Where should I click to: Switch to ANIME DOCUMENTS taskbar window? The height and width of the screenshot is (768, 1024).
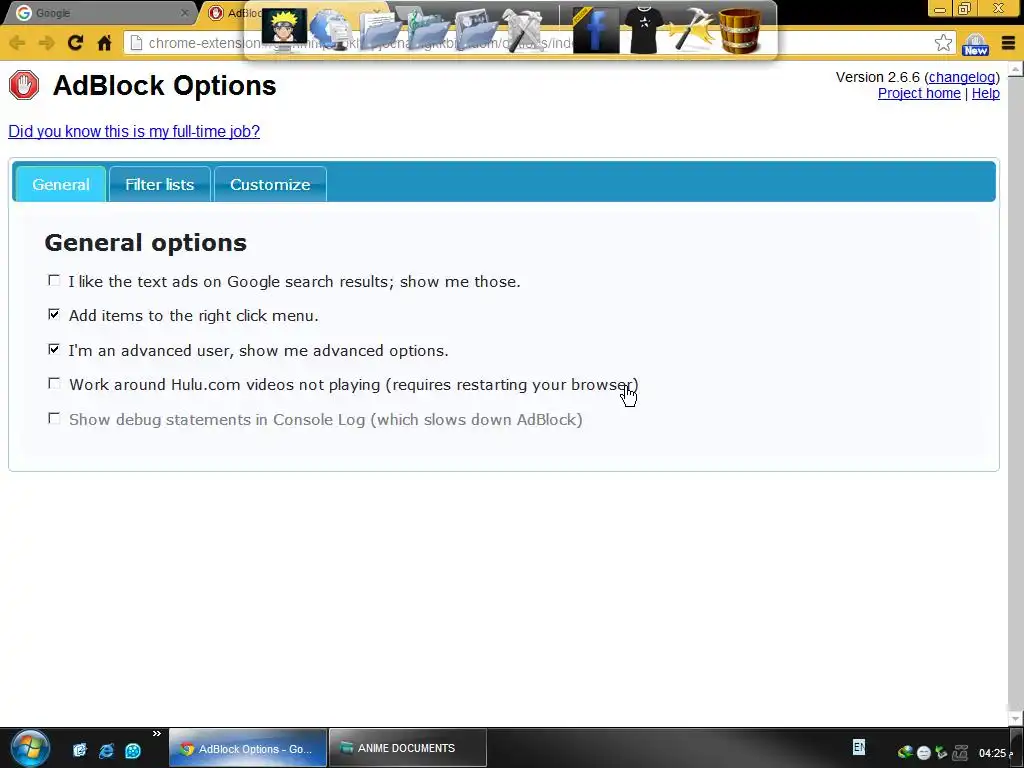point(408,748)
